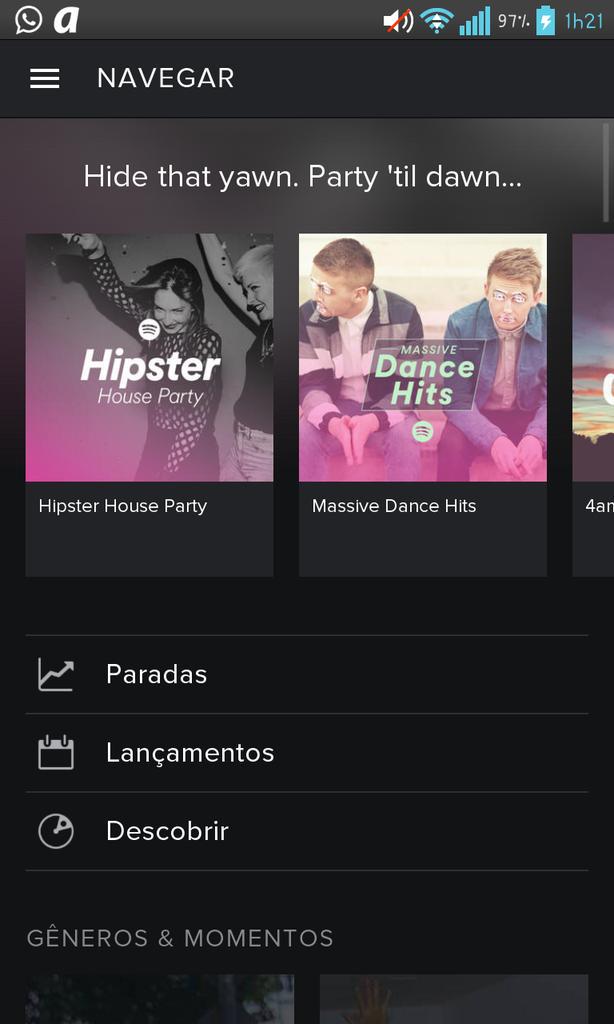Open the Lançamentos new releases section
The image size is (614, 1024).
click(307, 752)
